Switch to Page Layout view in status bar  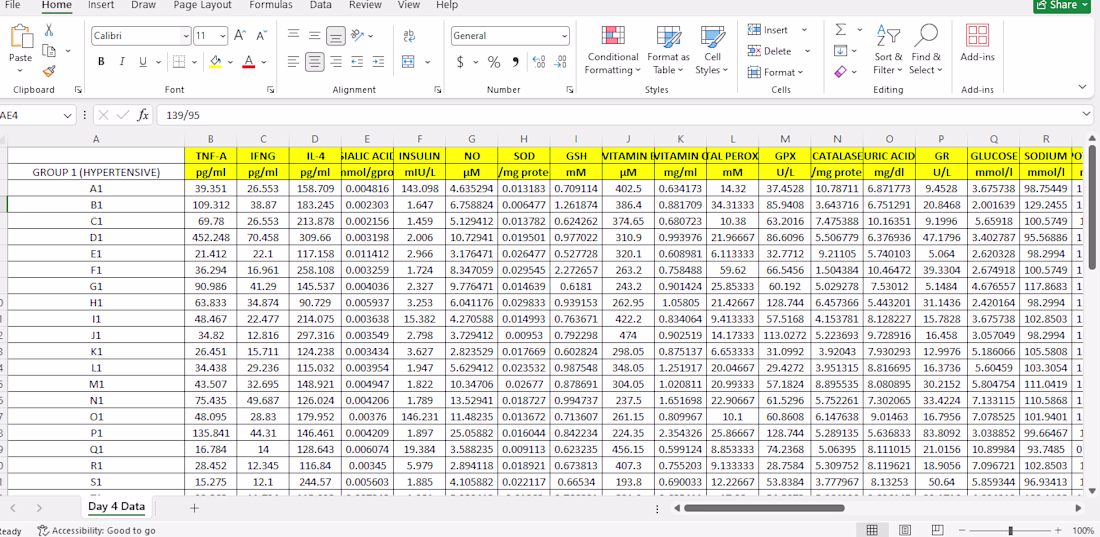905,530
